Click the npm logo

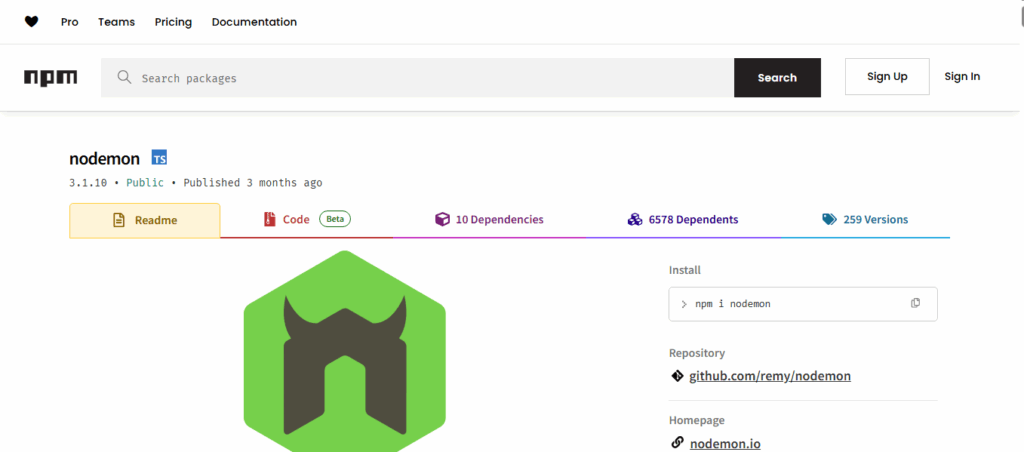tap(51, 78)
